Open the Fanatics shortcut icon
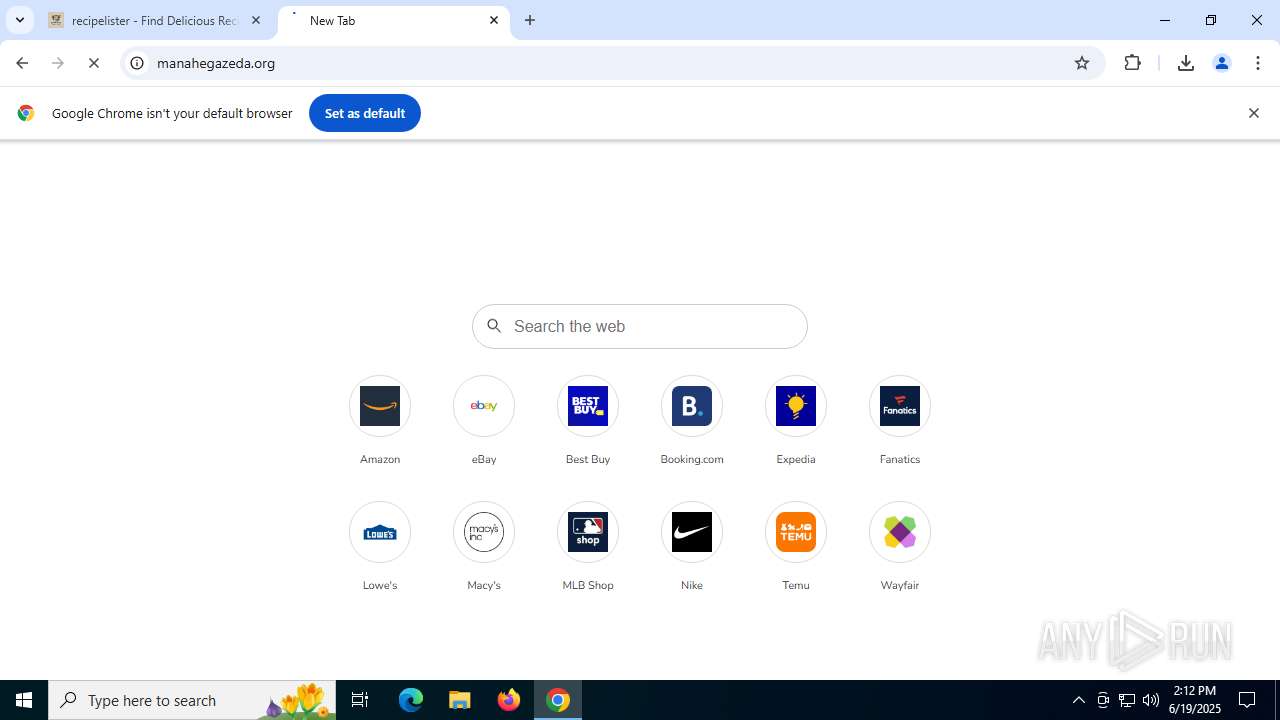 click(x=900, y=406)
